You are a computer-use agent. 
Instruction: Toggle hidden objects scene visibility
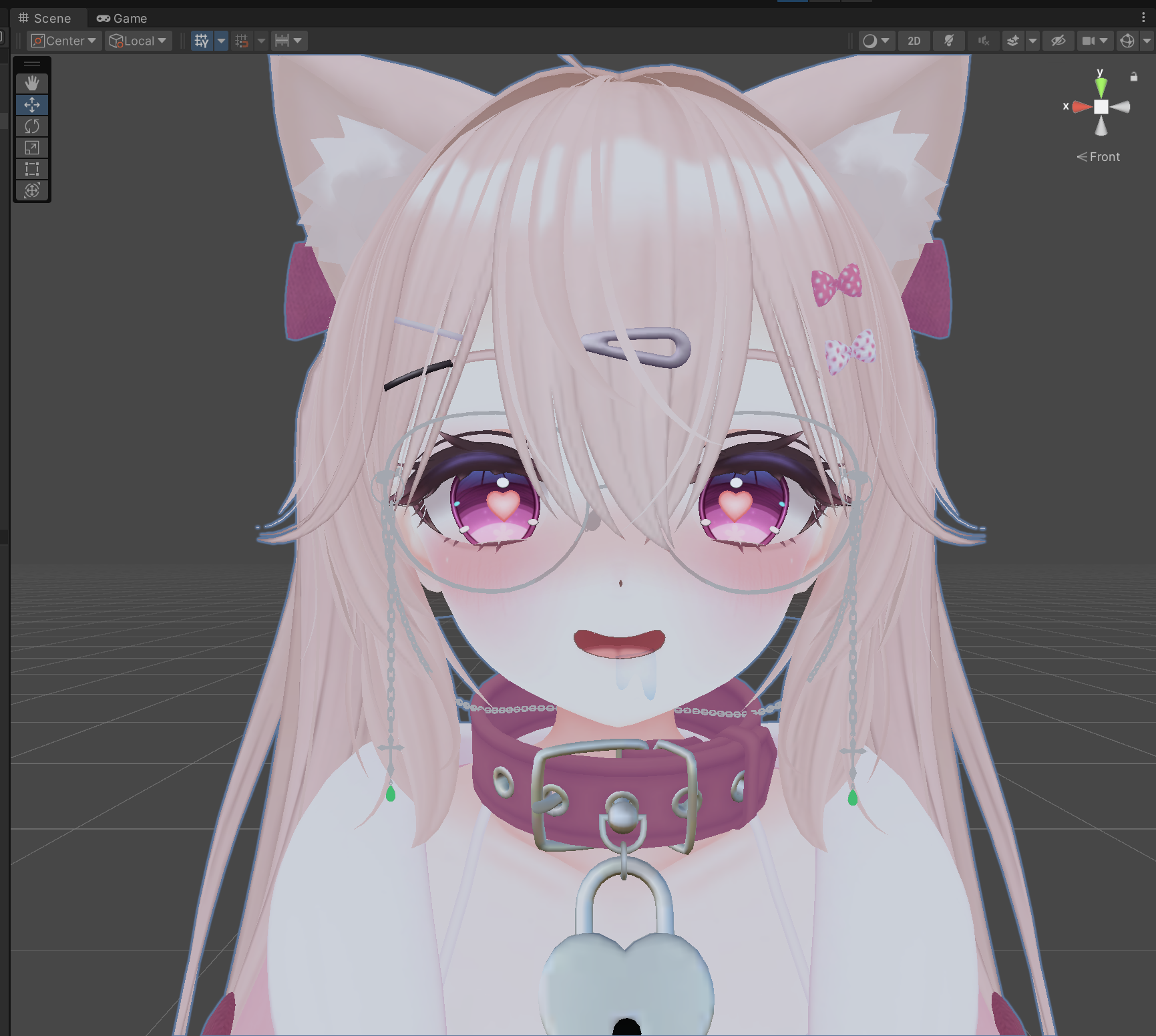pos(1058,41)
